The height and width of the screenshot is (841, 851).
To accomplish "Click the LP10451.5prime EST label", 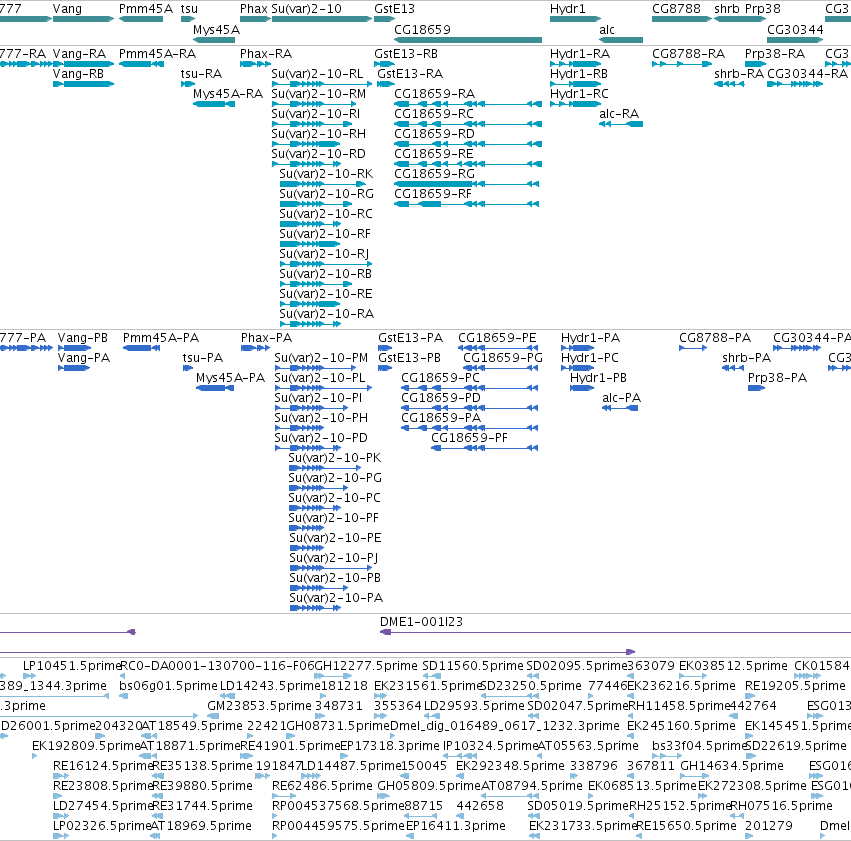I will 71,666.
